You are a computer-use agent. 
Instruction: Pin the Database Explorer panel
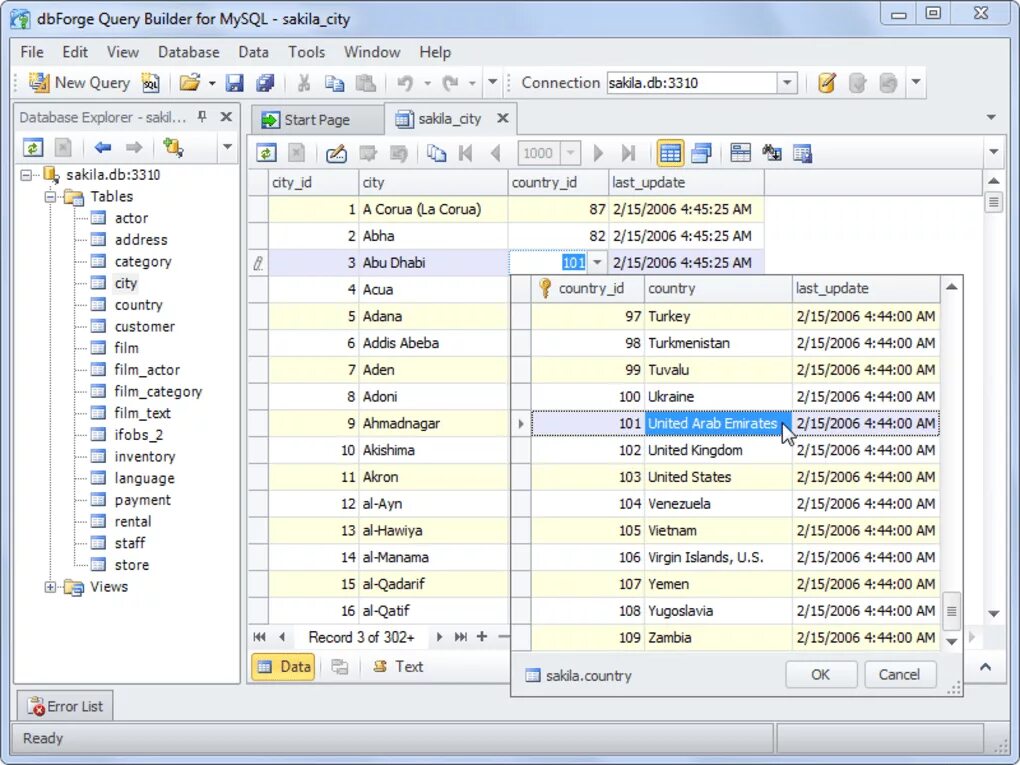(202, 116)
